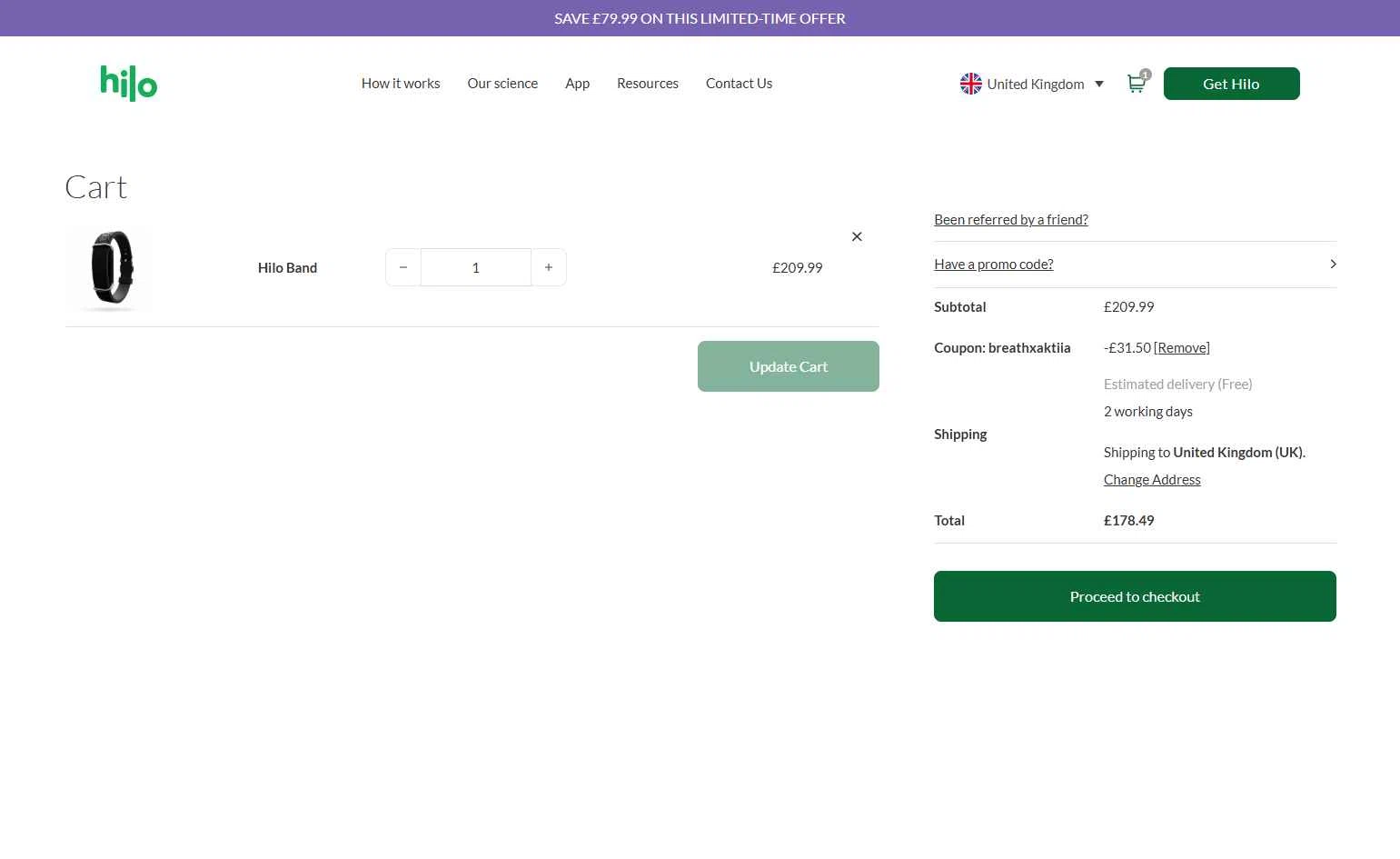Click the hilo logo

tap(128, 83)
